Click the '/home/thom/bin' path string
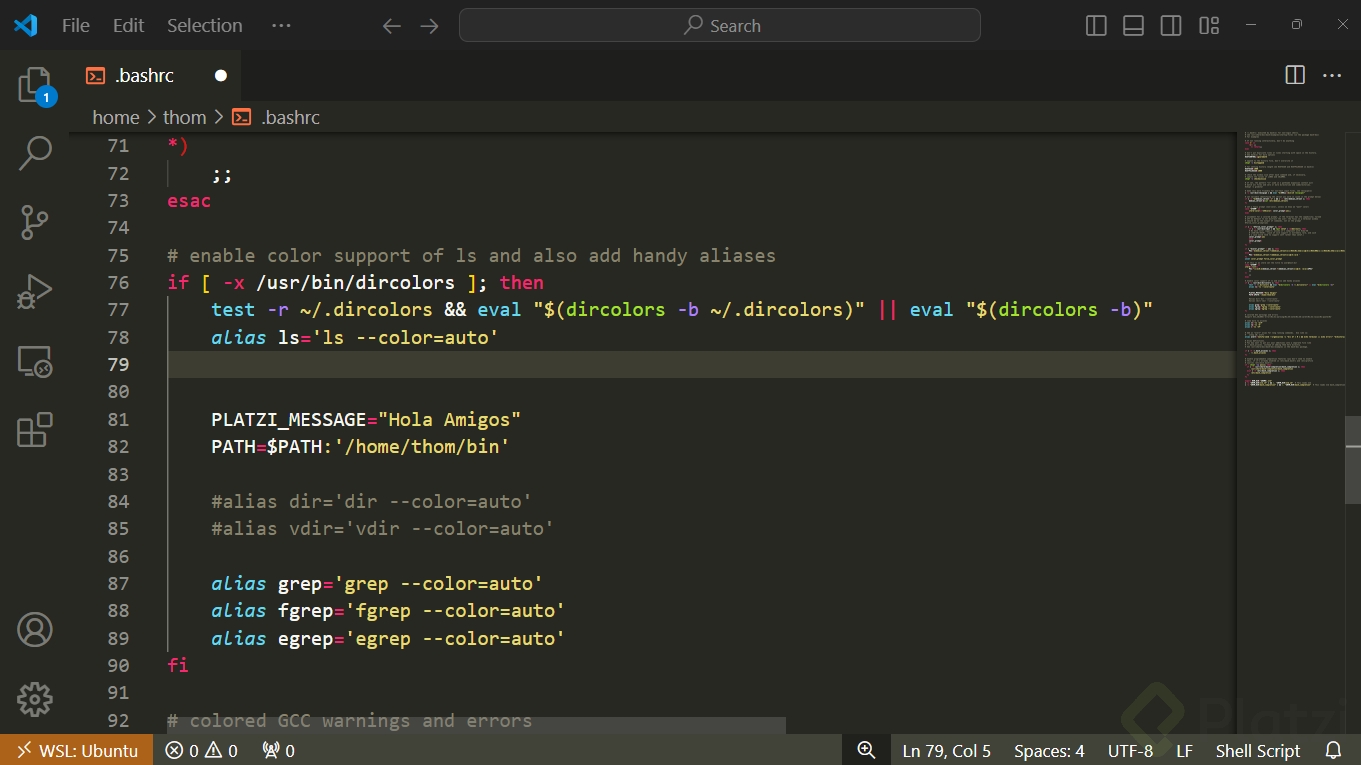 pyautogui.click(x=422, y=446)
